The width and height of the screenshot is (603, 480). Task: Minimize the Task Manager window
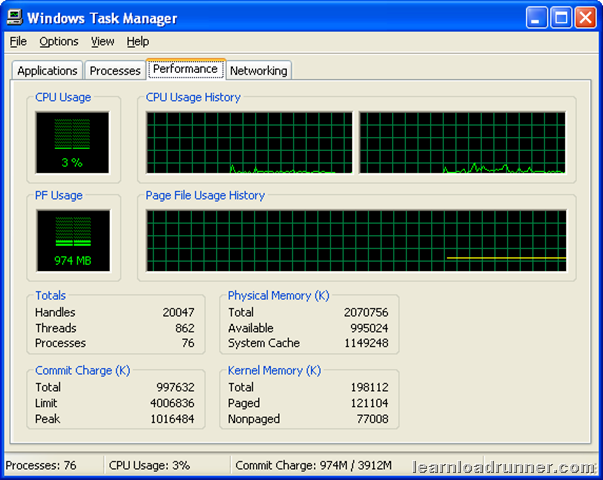[x=536, y=18]
